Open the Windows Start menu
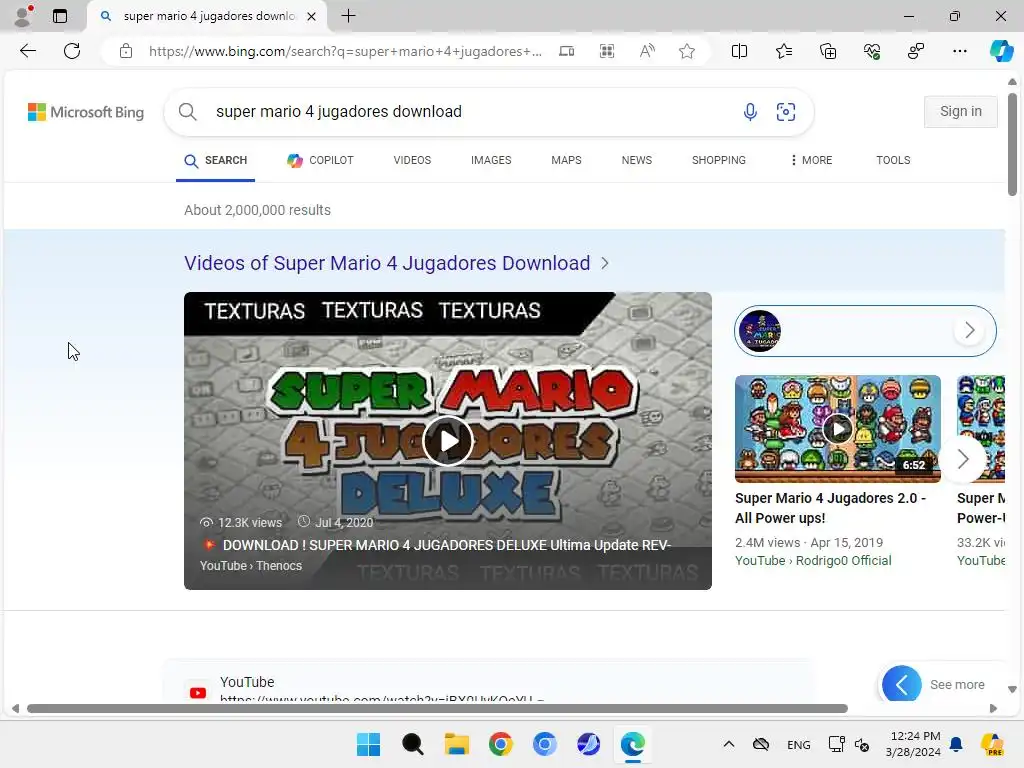Image resolution: width=1024 pixels, height=768 pixels. pos(368,744)
